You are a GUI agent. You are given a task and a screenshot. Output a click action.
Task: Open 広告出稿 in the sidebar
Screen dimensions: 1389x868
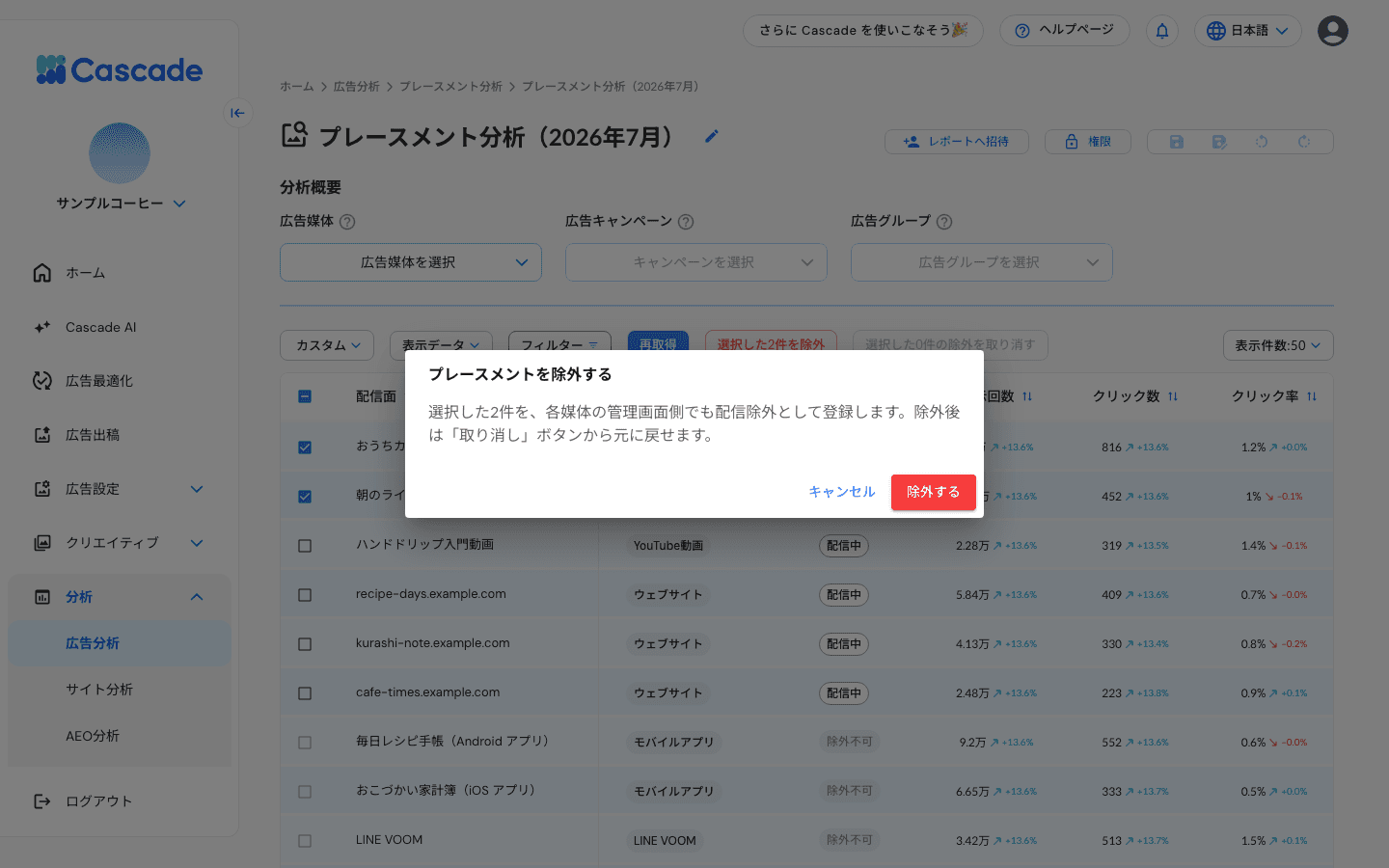tap(120, 435)
